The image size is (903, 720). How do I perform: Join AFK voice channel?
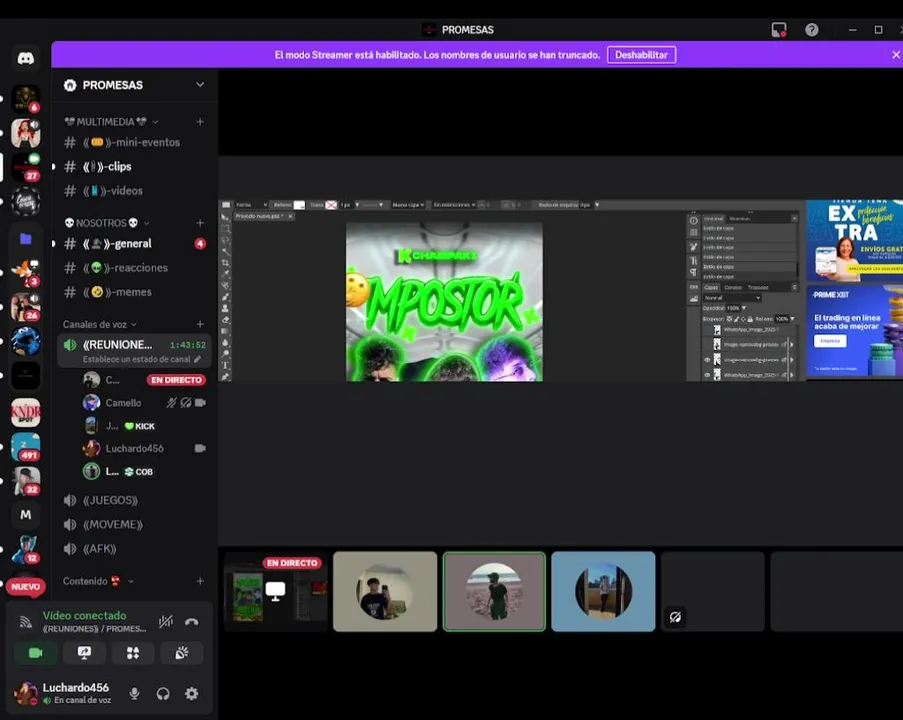[x=134, y=548]
